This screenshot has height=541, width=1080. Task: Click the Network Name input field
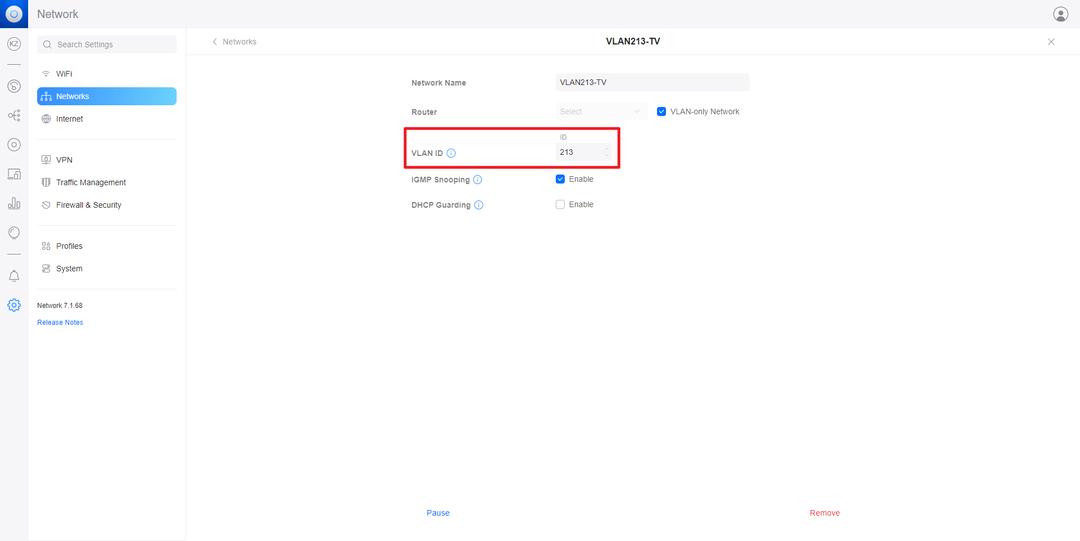pyautogui.click(x=652, y=83)
